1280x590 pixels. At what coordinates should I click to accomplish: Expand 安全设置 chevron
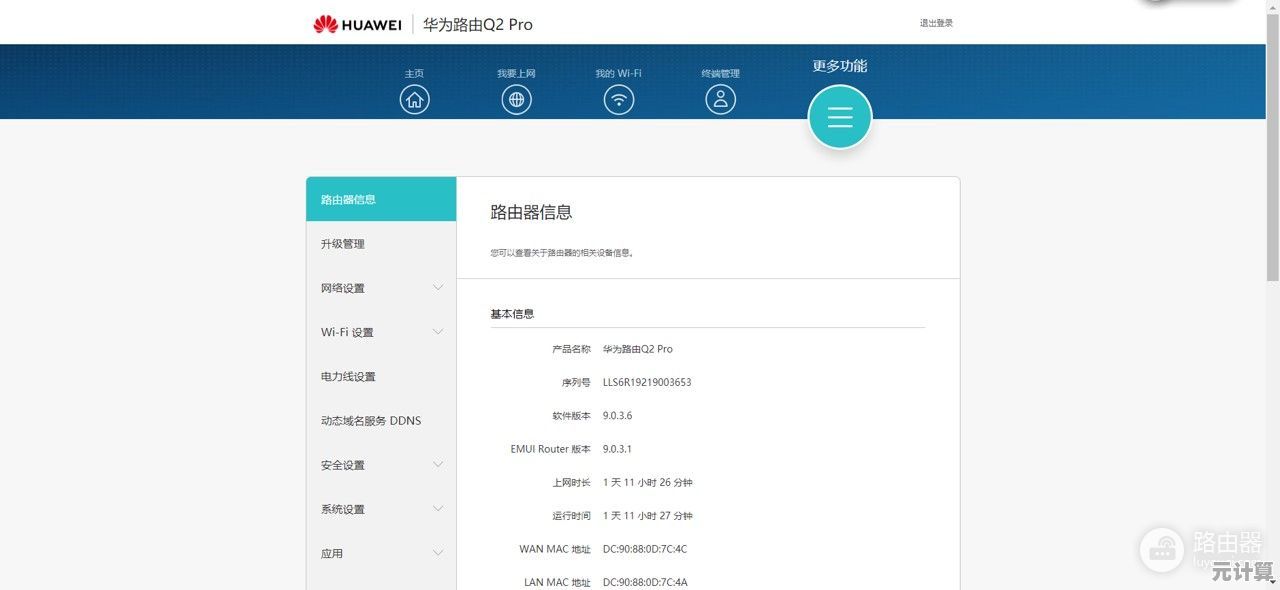tap(438, 465)
